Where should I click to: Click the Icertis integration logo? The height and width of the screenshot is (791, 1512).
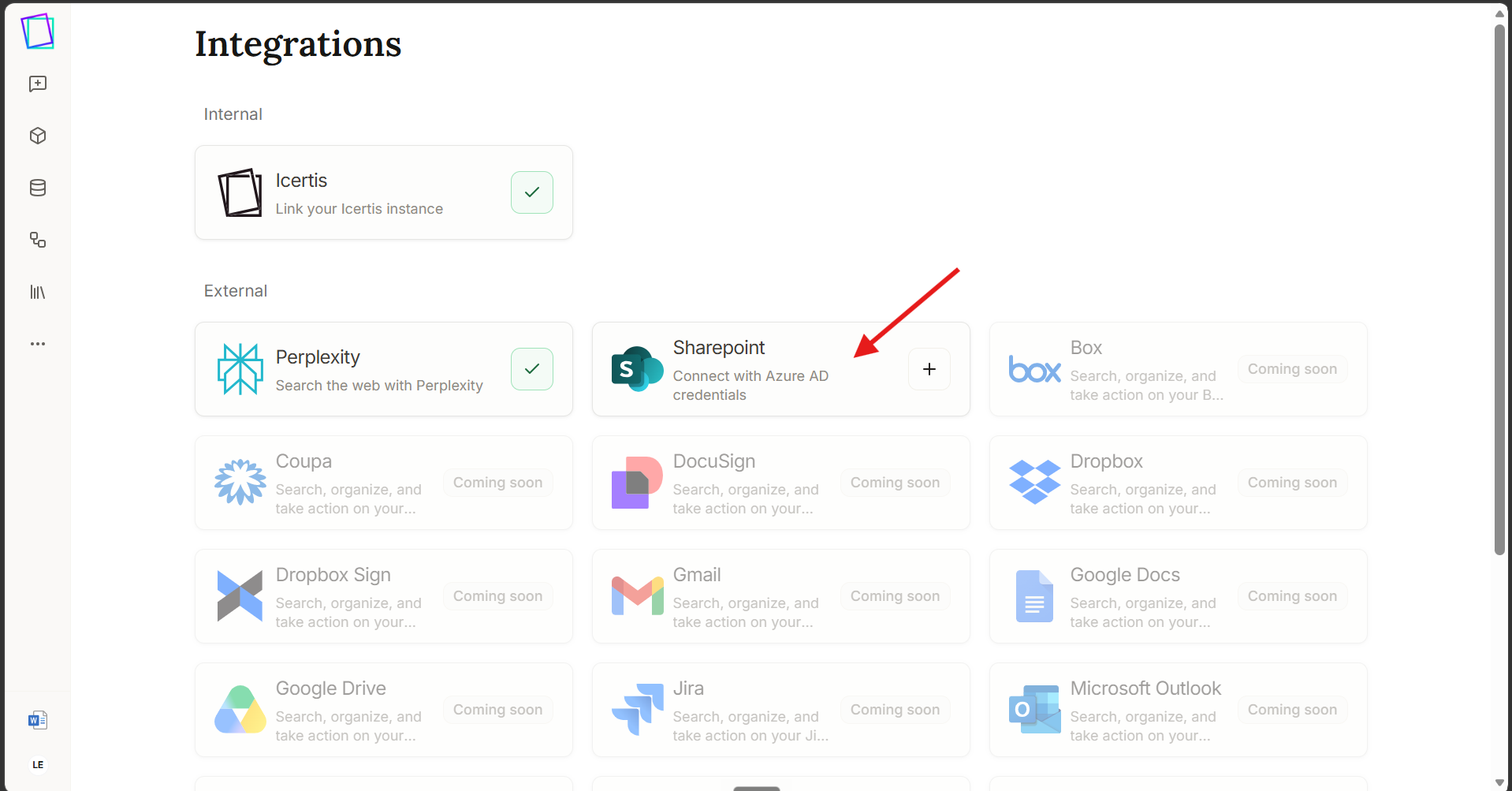coord(240,192)
